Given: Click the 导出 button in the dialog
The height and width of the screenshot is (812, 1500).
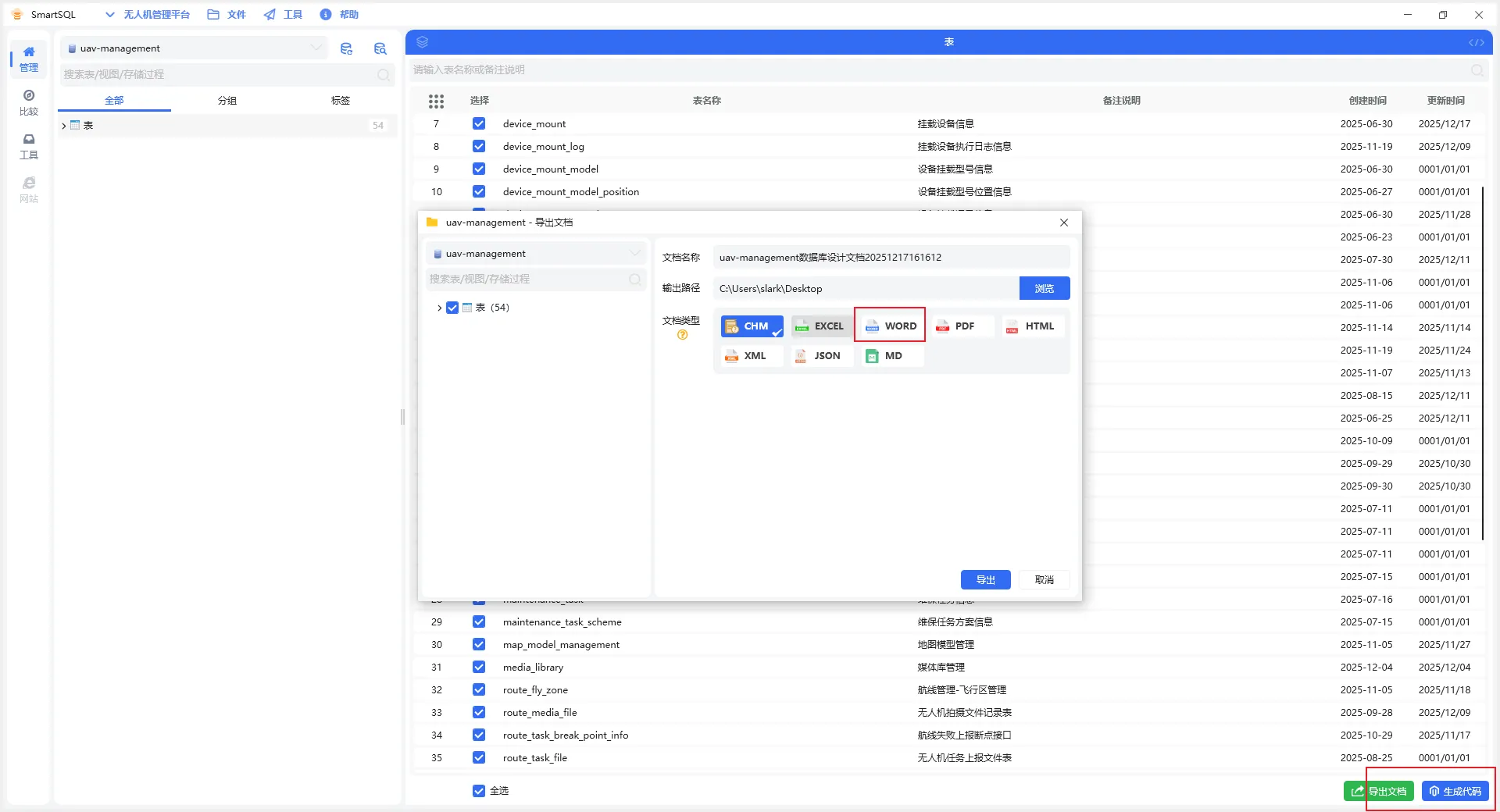Looking at the screenshot, I should coord(985,579).
